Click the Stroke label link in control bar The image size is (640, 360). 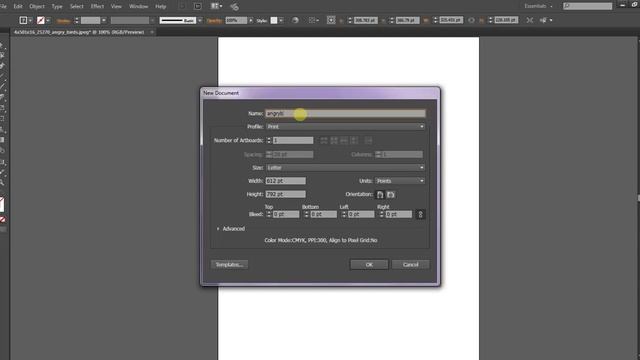63,20
